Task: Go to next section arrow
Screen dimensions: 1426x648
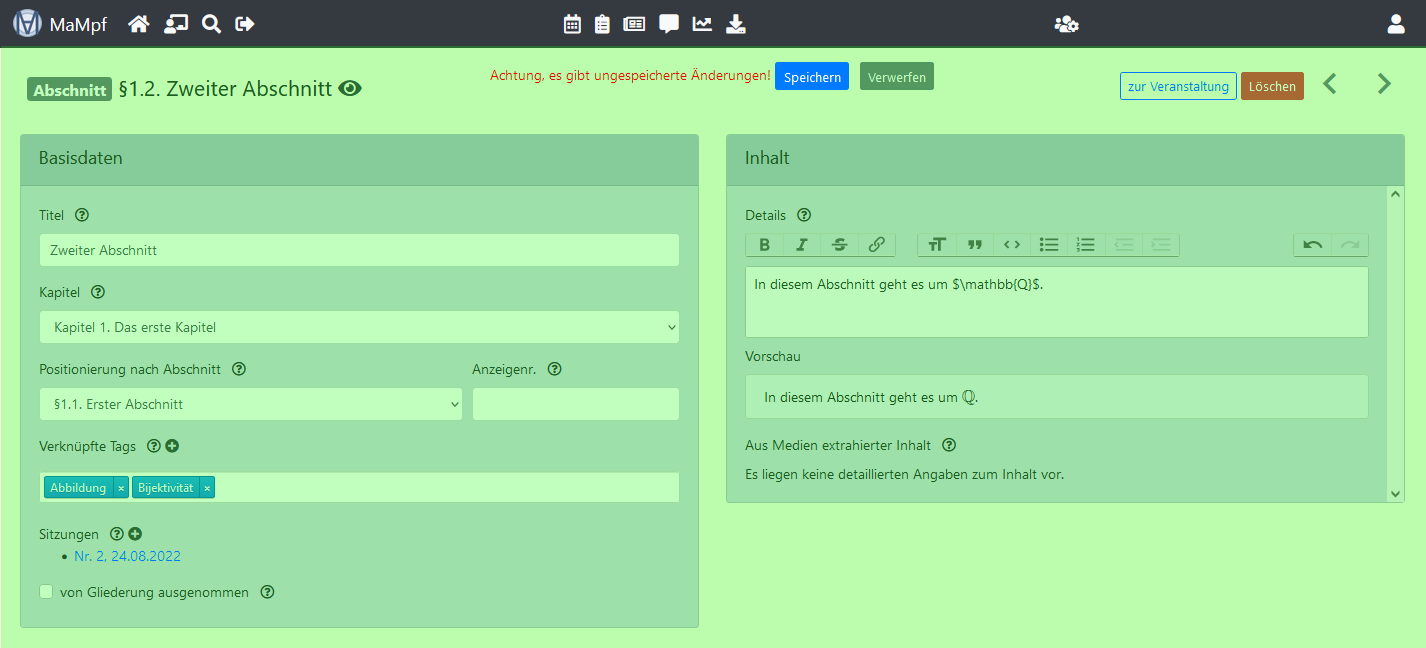Action: pyautogui.click(x=1384, y=84)
